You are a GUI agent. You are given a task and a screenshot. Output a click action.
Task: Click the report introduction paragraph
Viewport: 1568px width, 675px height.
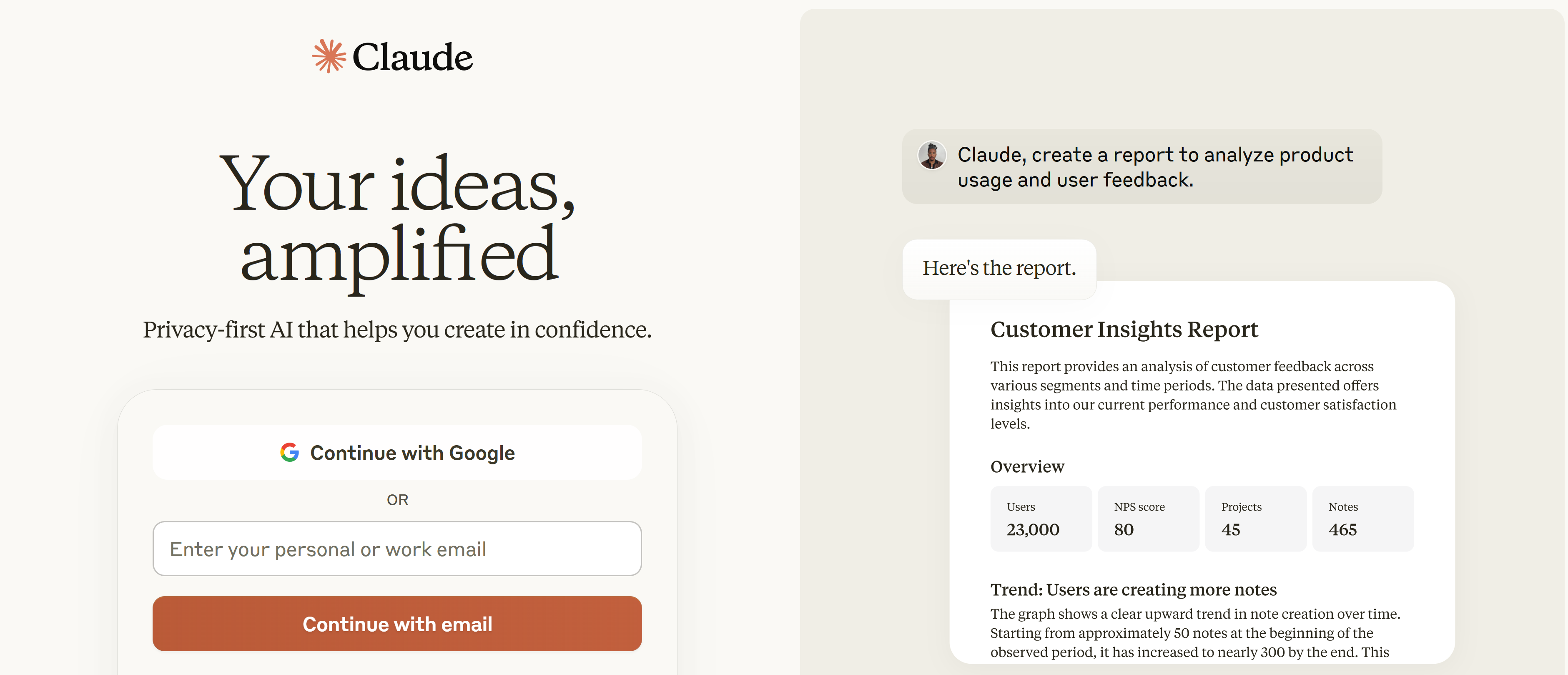1193,395
